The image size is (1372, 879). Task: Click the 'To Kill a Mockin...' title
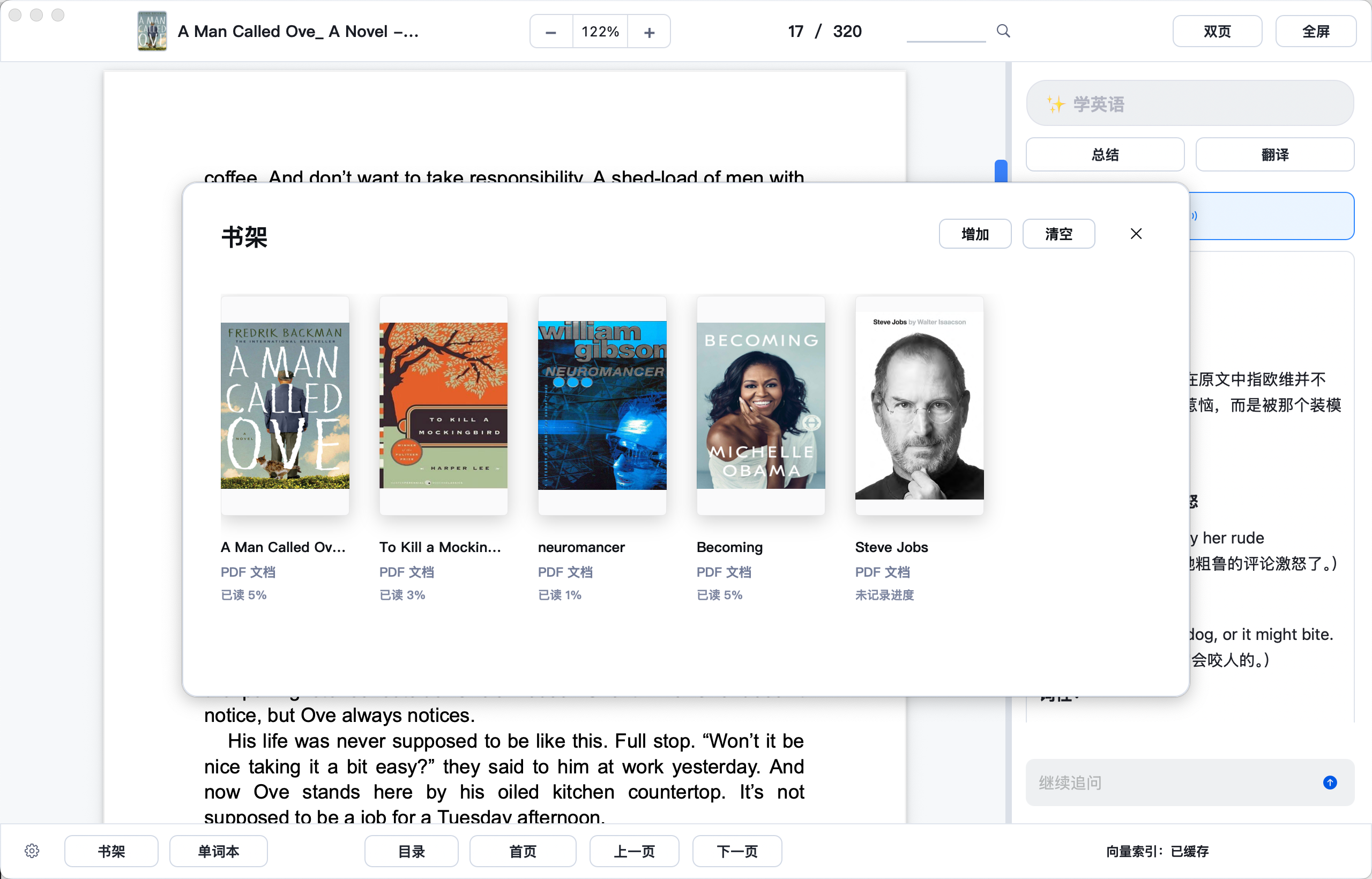(x=440, y=547)
